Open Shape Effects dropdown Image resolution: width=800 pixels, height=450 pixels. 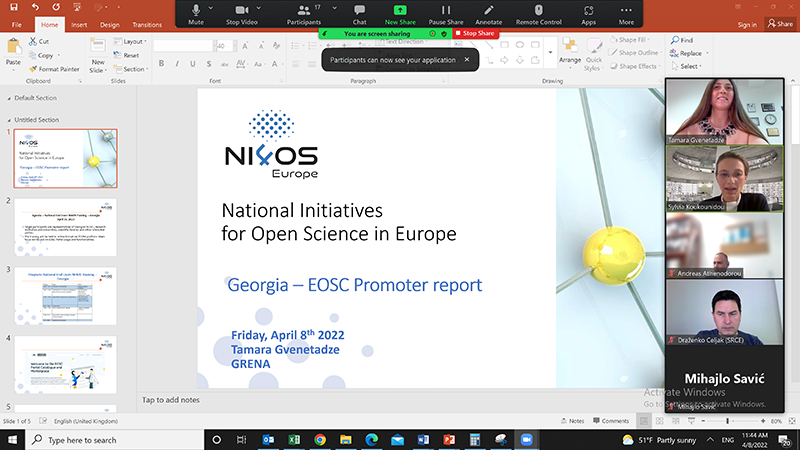tap(634, 66)
